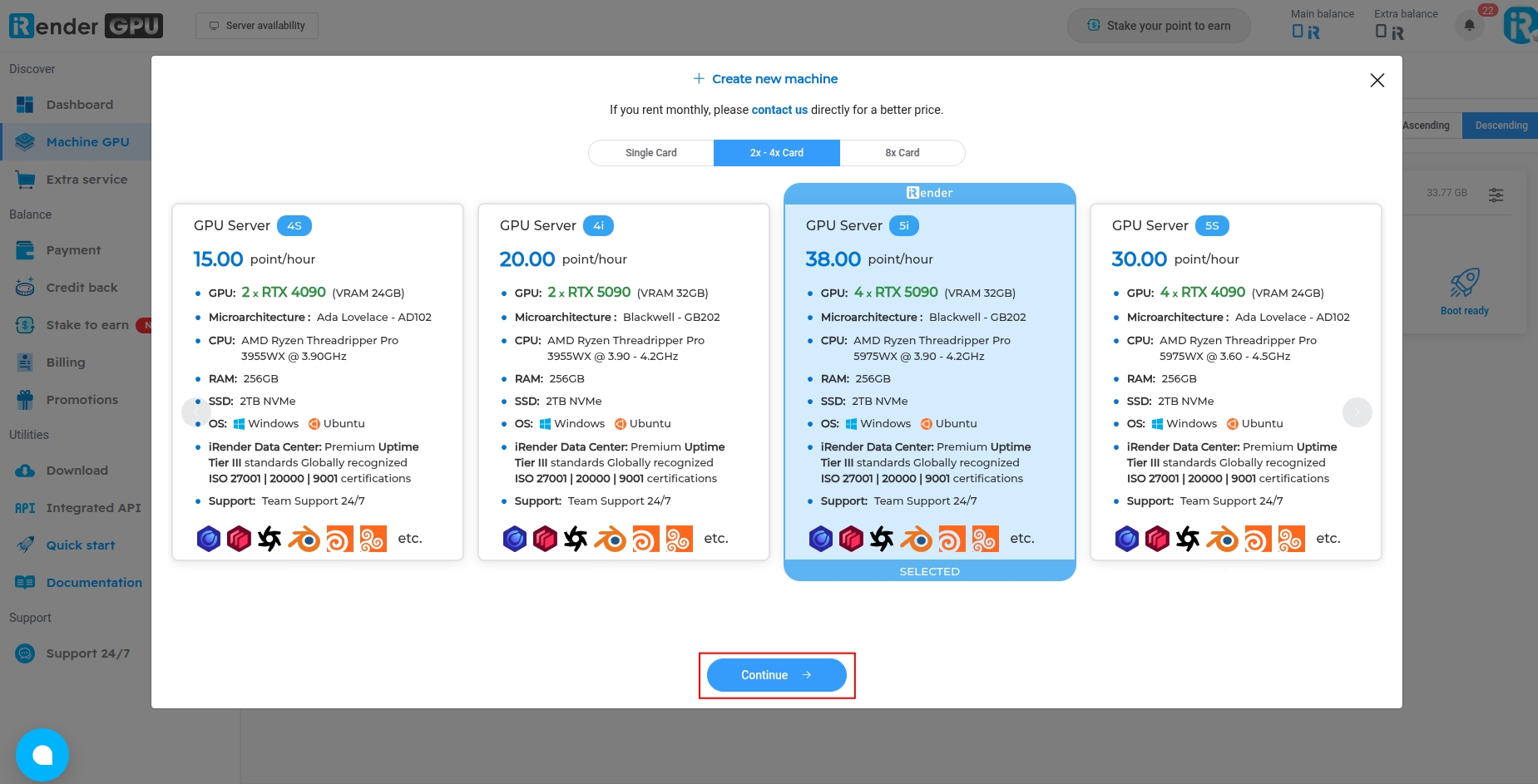Select the 2x - 4x Card tab
This screenshot has width=1538, height=784.
777,153
